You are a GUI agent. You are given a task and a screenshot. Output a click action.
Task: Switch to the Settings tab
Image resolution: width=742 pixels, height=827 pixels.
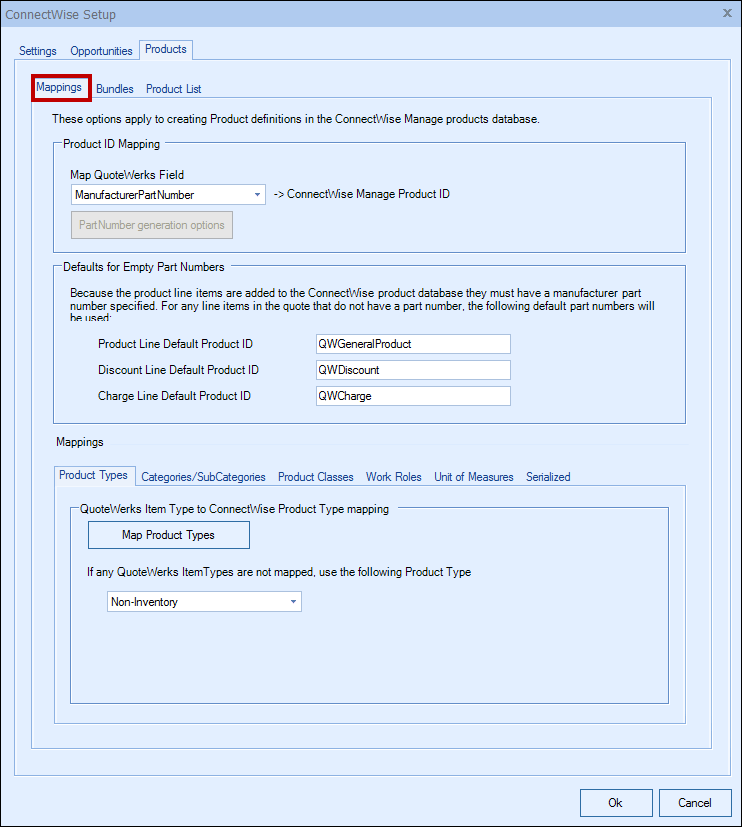[38, 51]
